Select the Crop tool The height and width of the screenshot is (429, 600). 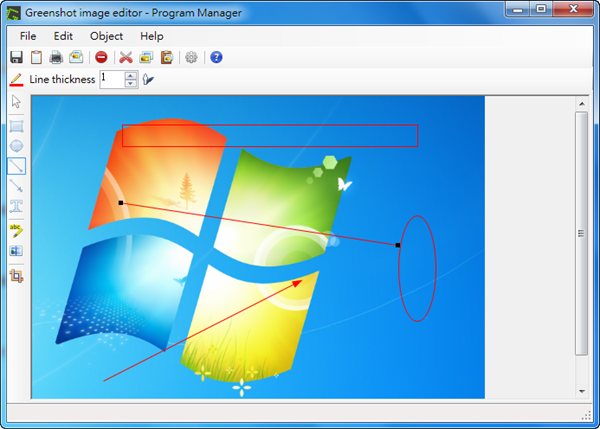[x=16, y=276]
